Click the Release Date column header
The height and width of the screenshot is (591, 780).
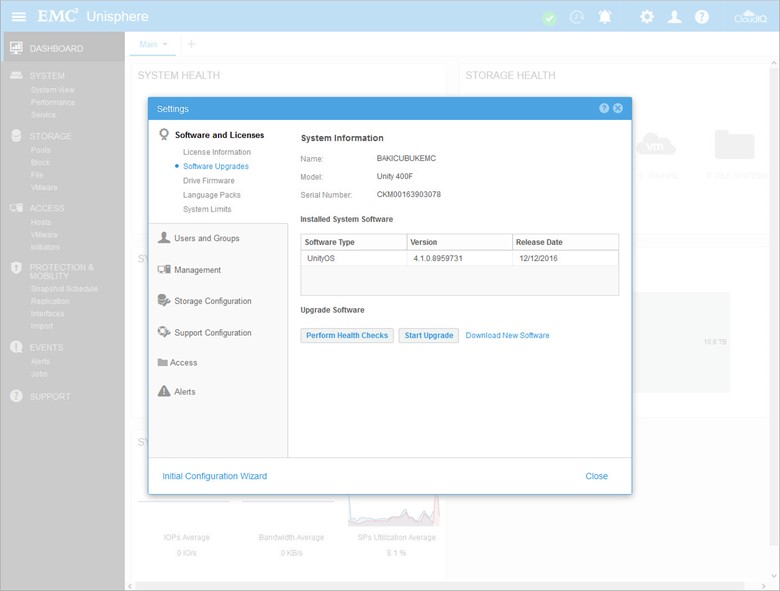point(566,242)
